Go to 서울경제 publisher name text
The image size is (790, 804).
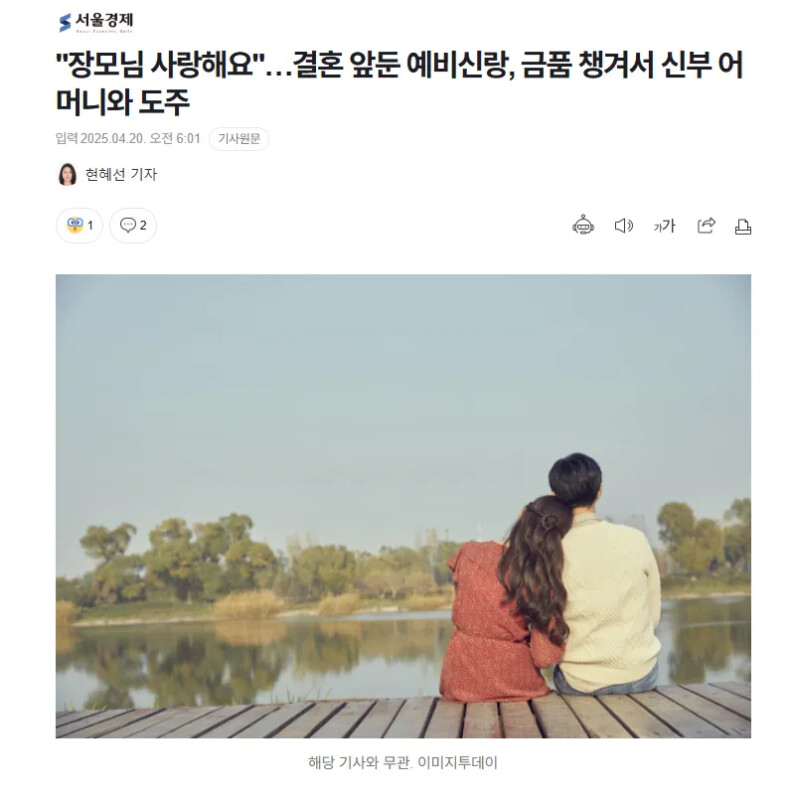point(104,21)
